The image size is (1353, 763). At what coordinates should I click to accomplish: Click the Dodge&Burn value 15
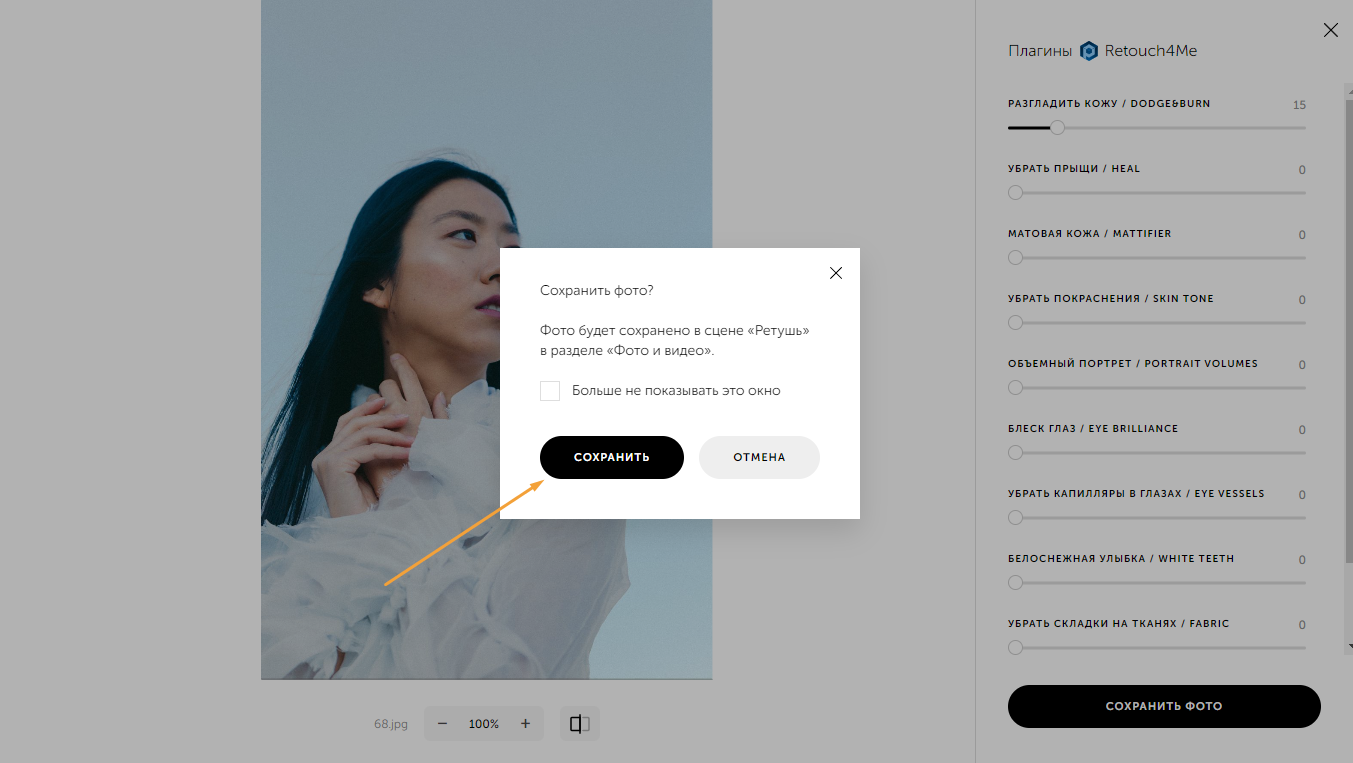[1299, 105]
